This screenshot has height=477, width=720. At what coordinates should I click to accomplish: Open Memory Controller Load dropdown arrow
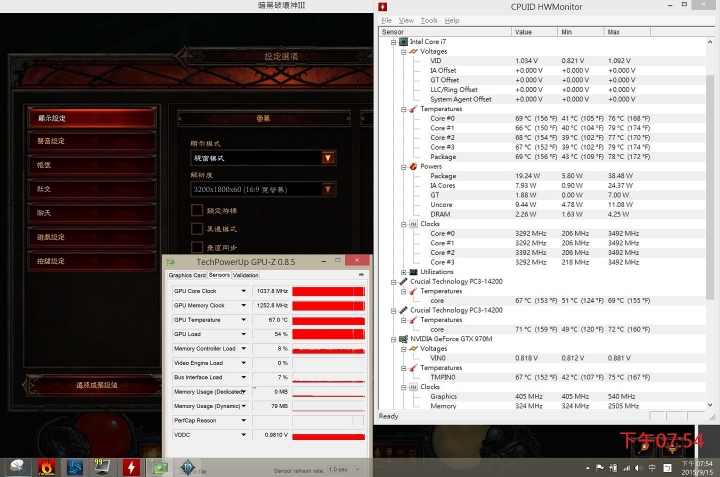(x=243, y=348)
